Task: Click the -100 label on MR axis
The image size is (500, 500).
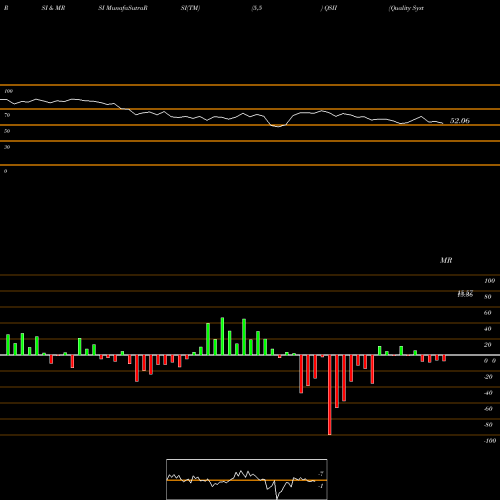Action: point(490,441)
